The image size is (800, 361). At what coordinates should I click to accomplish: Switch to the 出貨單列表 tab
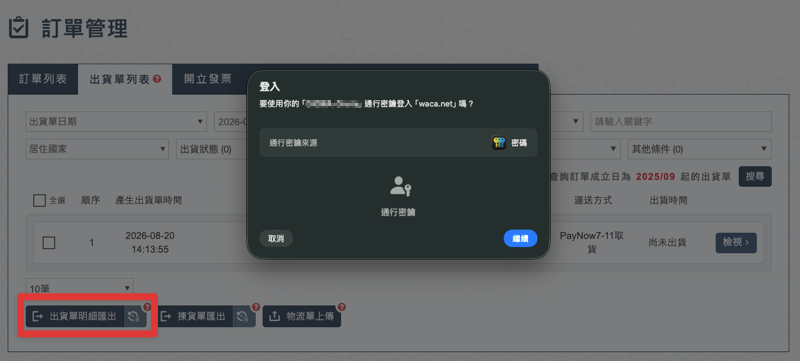tap(125, 79)
